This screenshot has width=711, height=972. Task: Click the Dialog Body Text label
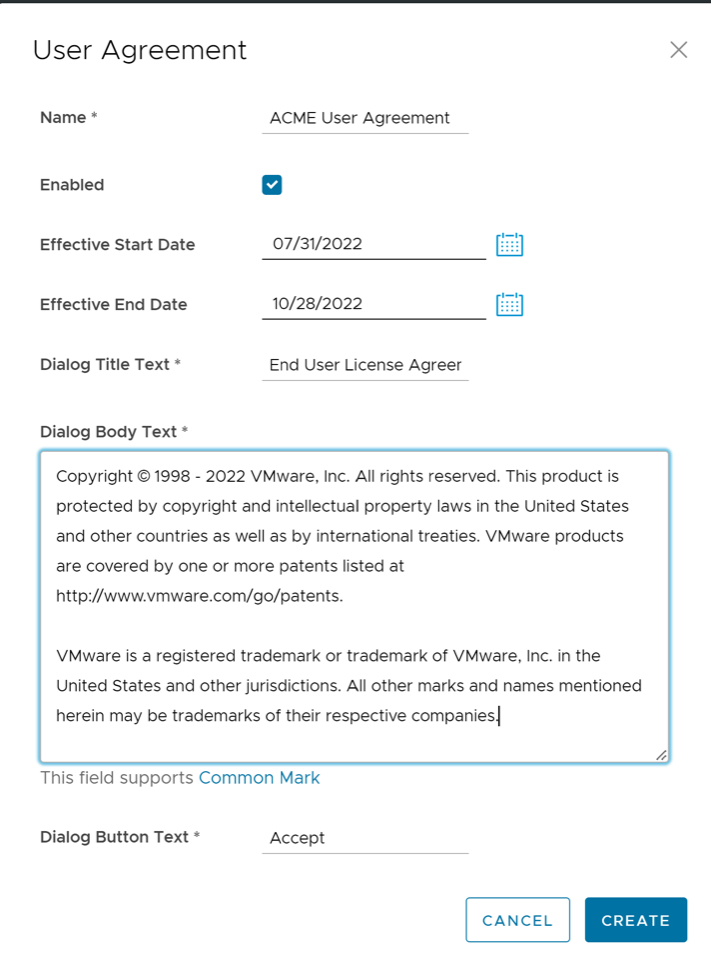[108, 432]
